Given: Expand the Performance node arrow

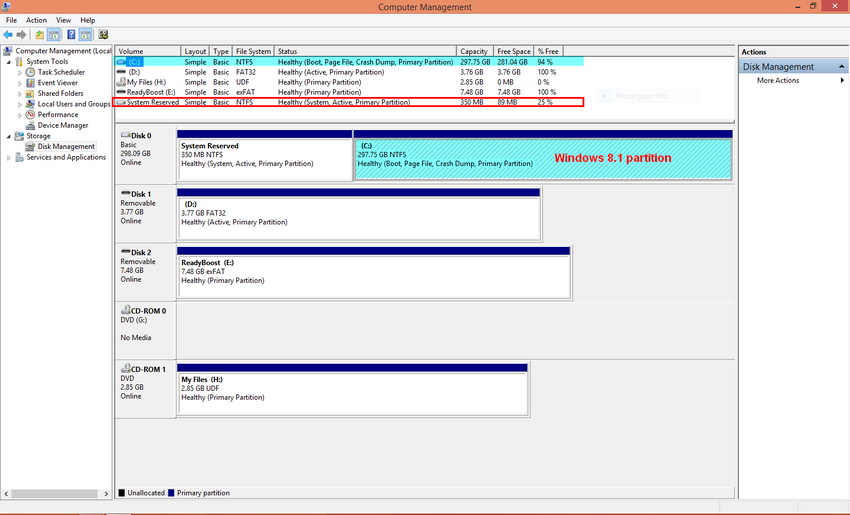Looking at the screenshot, I should tap(20, 115).
